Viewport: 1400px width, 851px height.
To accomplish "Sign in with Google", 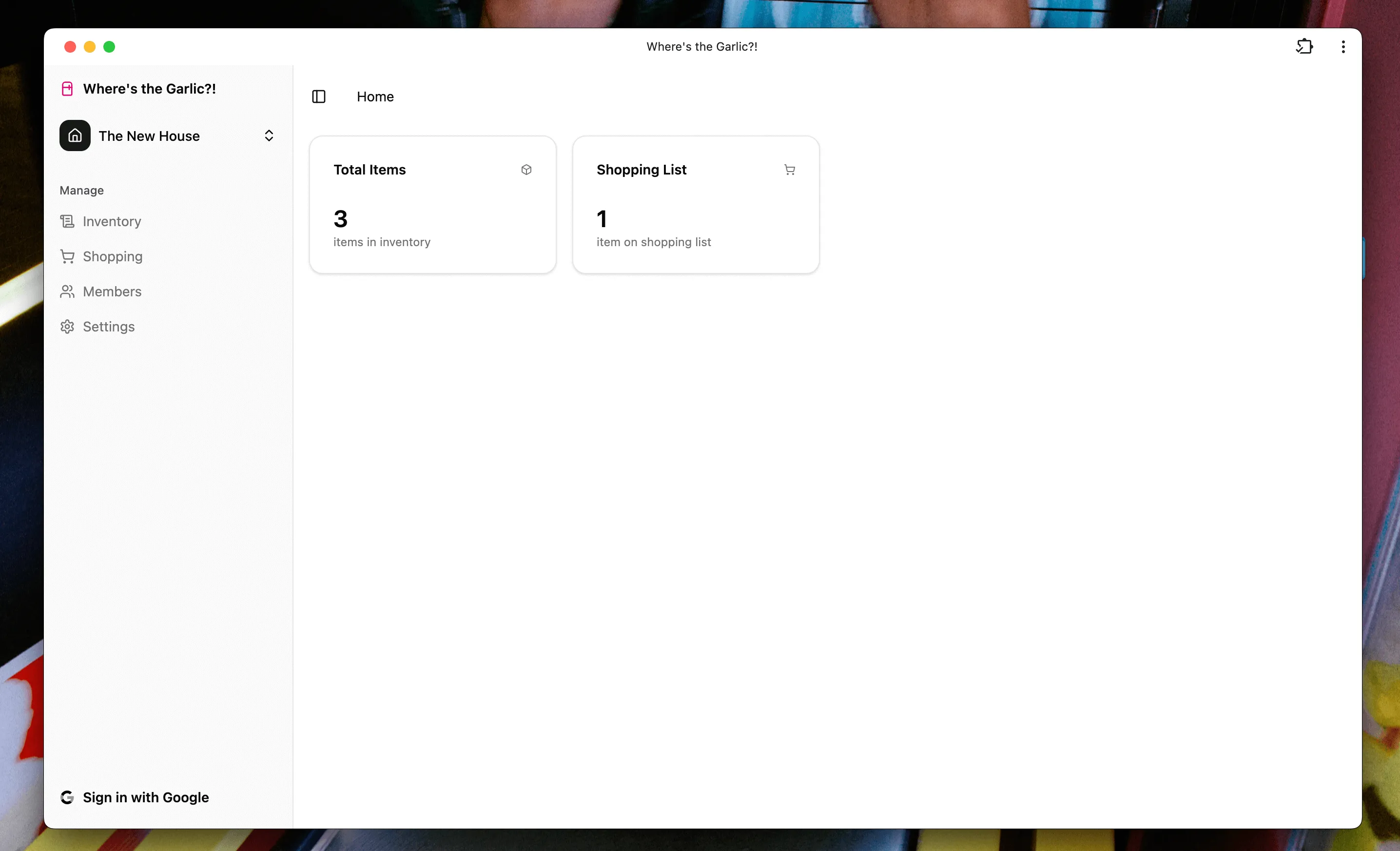I will [x=135, y=797].
